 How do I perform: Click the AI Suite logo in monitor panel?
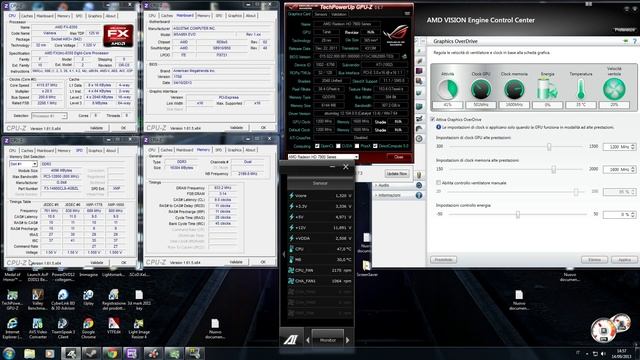click(x=291, y=339)
